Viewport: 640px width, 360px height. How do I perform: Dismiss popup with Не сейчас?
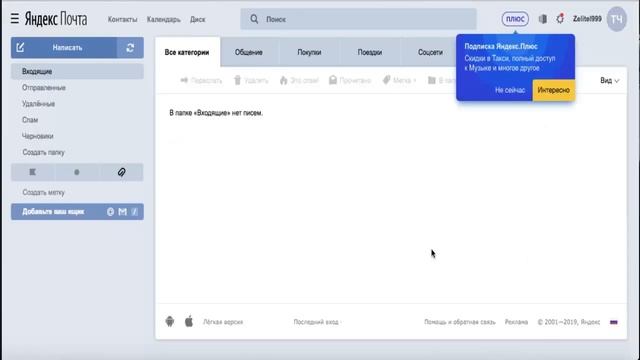[510, 90]
